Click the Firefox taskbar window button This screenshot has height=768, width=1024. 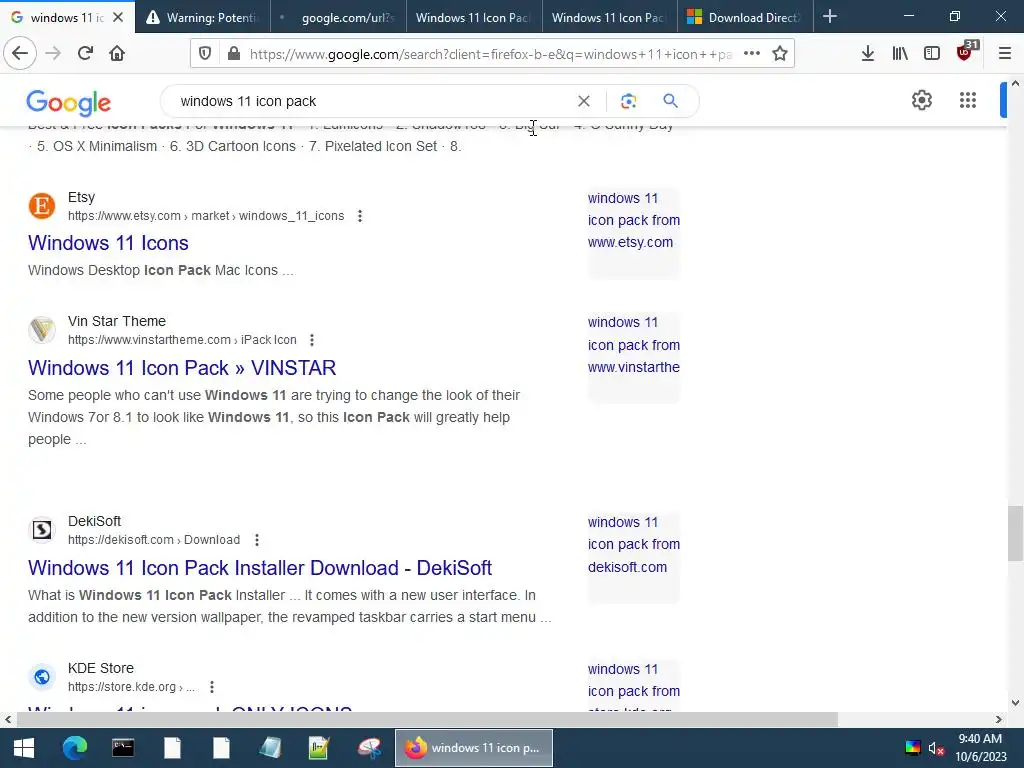click(474, 748)
